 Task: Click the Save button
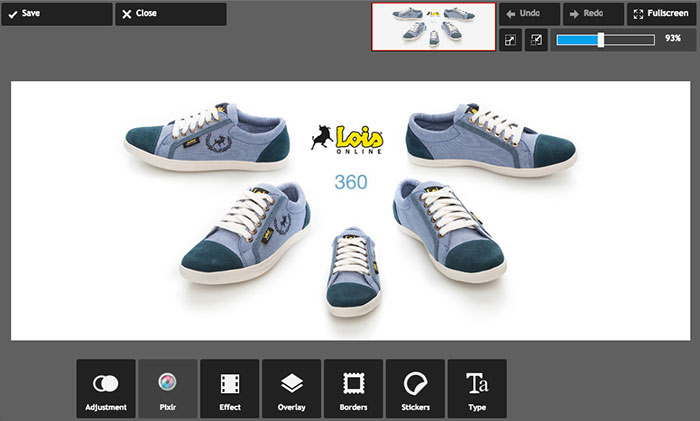(x=57, y=14)
